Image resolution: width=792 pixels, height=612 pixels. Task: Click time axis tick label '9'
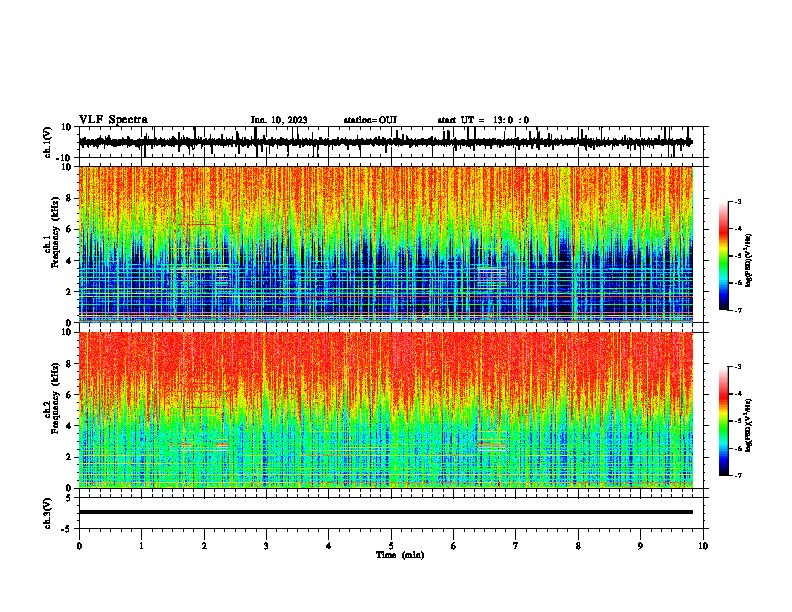(640, 546)
